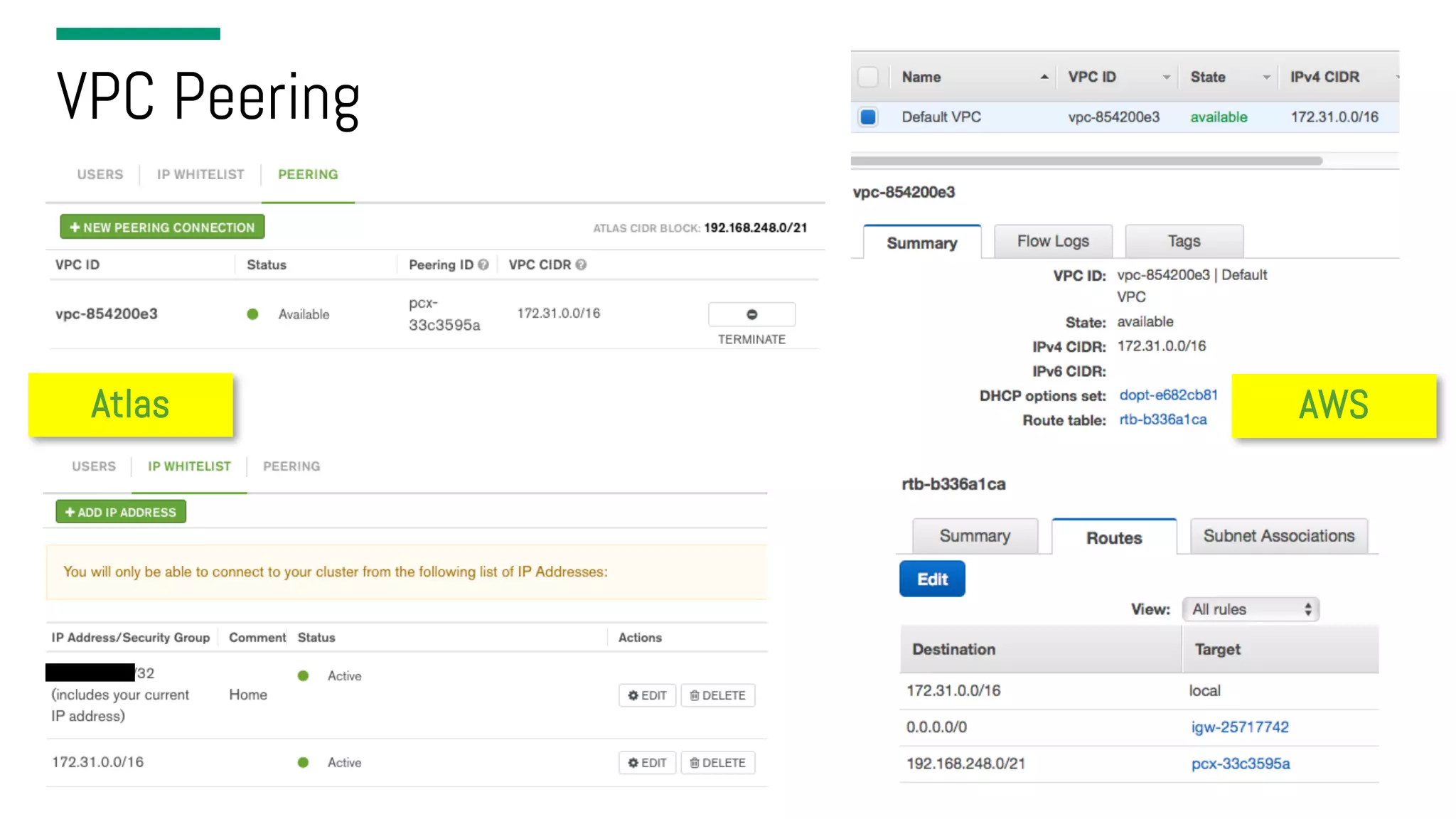
Task: Click the blue Edit routes button
Action: point(932,579)
